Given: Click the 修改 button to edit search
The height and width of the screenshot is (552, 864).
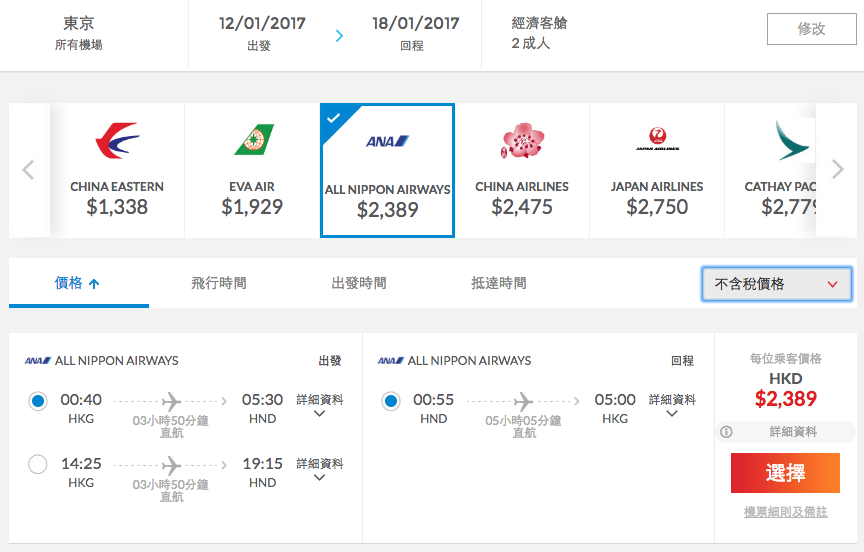Looking at the screenshot, I should point(812,29).
